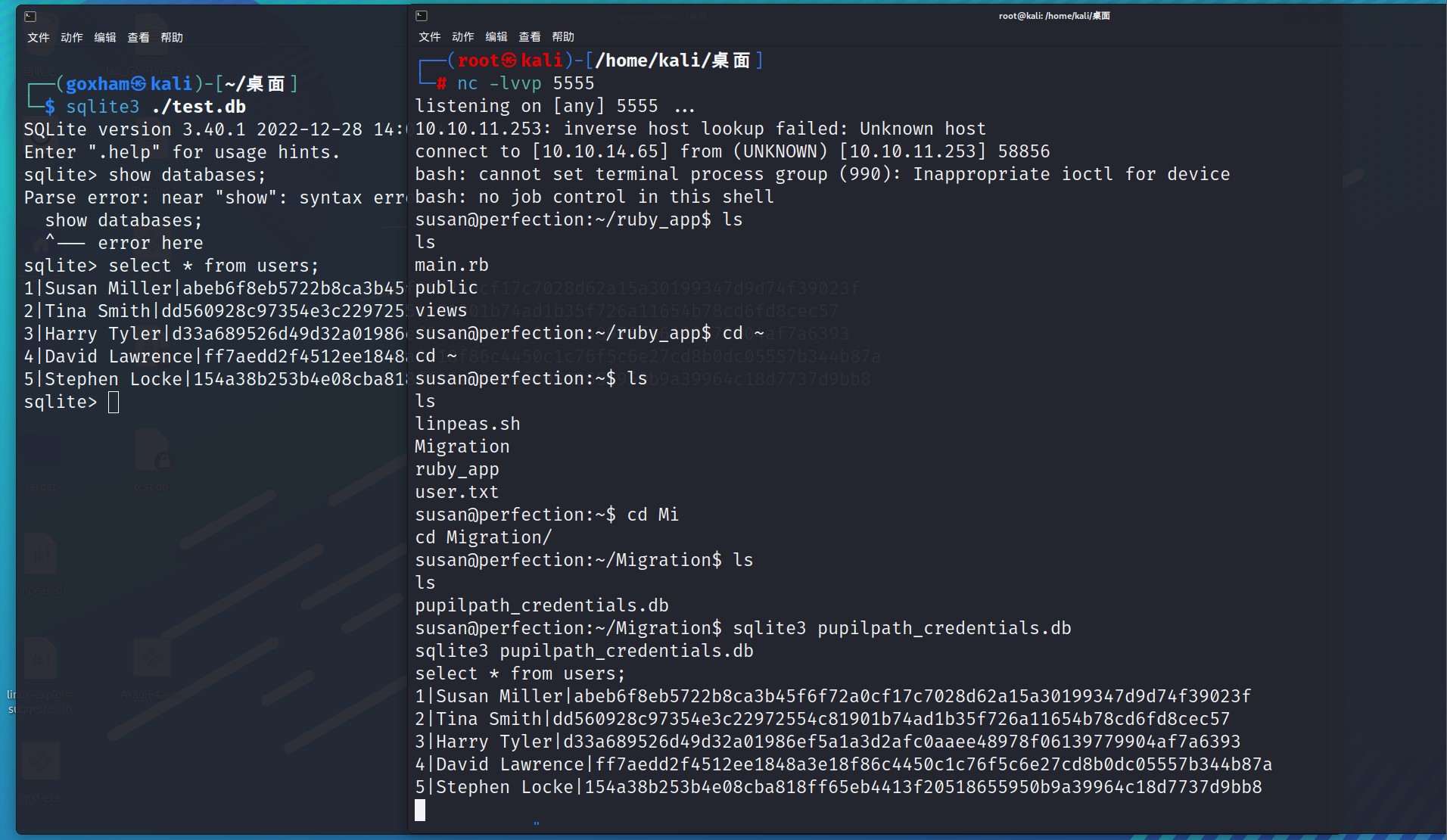The image size is (1447, 840).
Task: Click root@kali prompt path /home/kali/桌面
Action: (x=673, y=61)
